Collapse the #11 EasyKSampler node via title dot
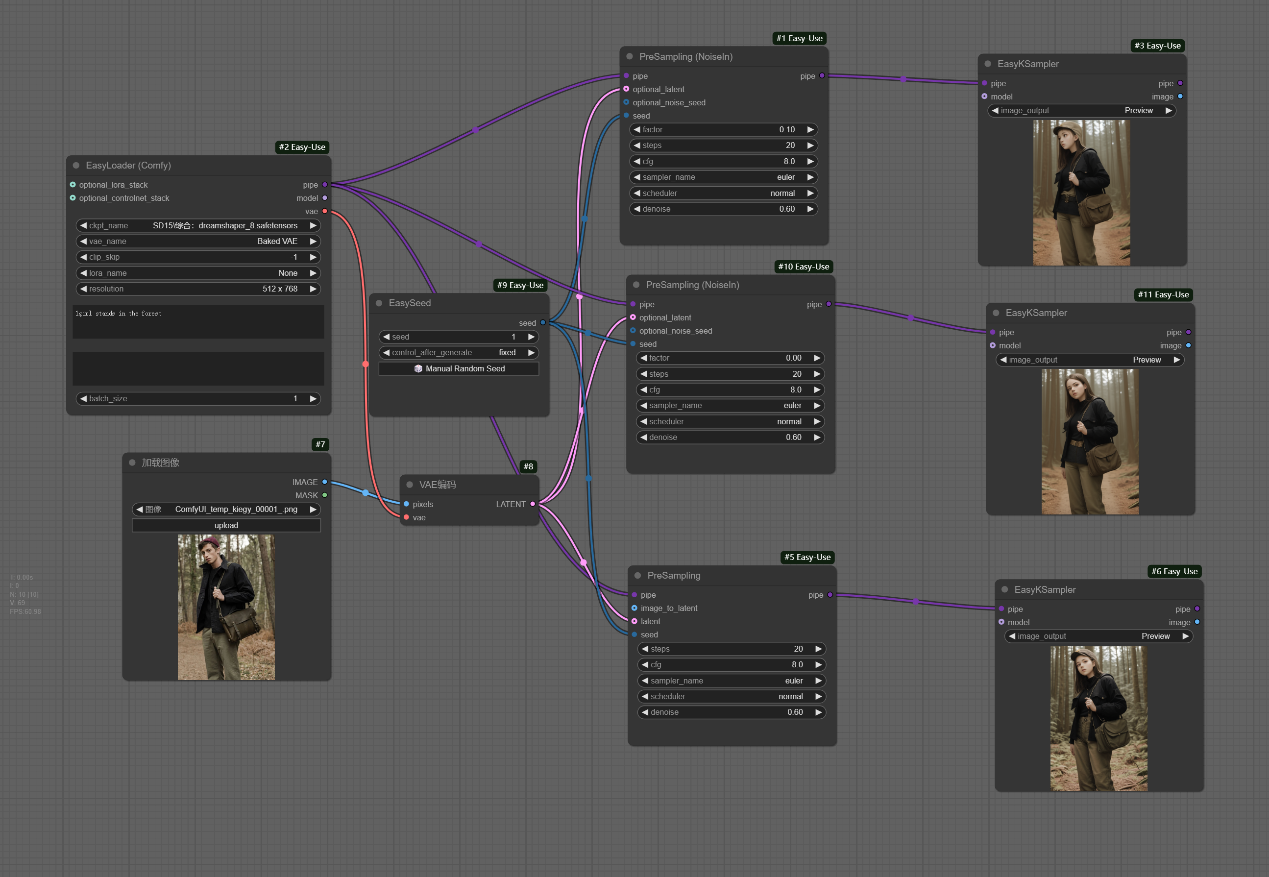The image size is (1269, 877). 996,313
